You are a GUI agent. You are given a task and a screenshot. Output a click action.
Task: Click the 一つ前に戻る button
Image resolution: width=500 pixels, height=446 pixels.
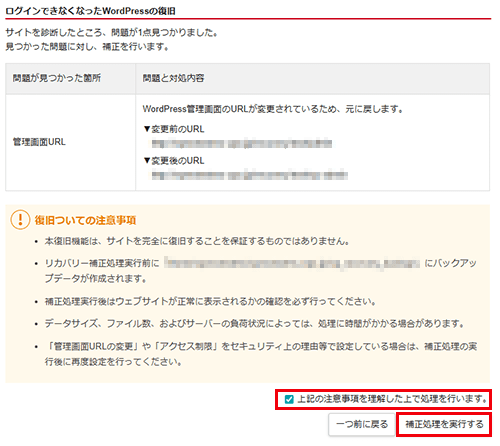coord(362,424)
